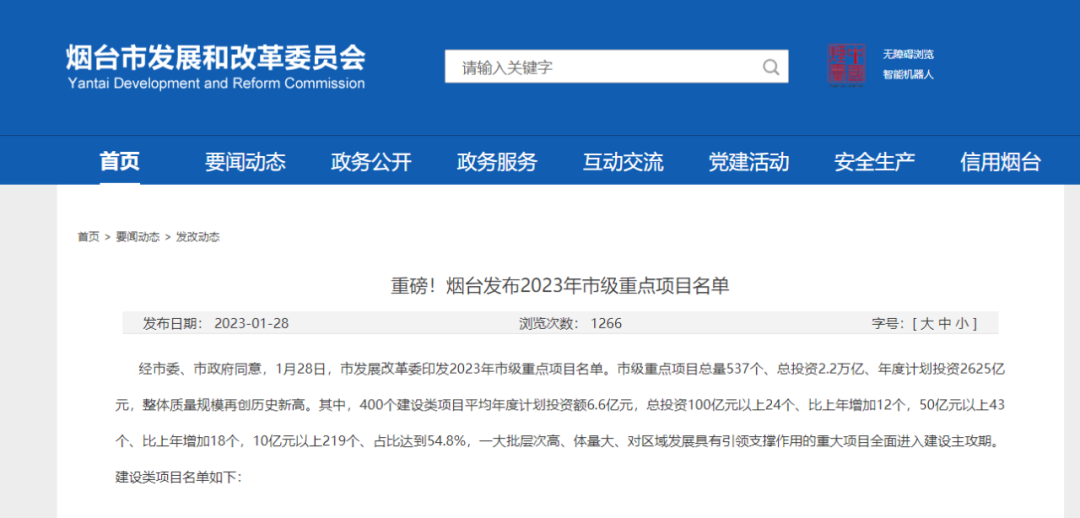
Task: Set font size to small (小)
Action: [960, 323]
